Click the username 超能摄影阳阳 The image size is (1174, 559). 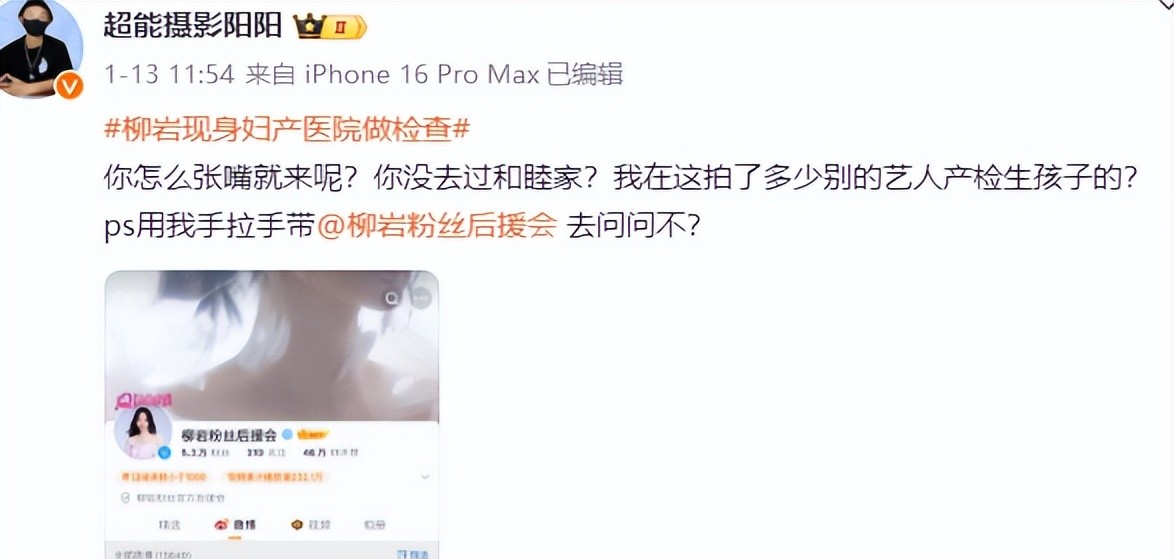(192, 28)
